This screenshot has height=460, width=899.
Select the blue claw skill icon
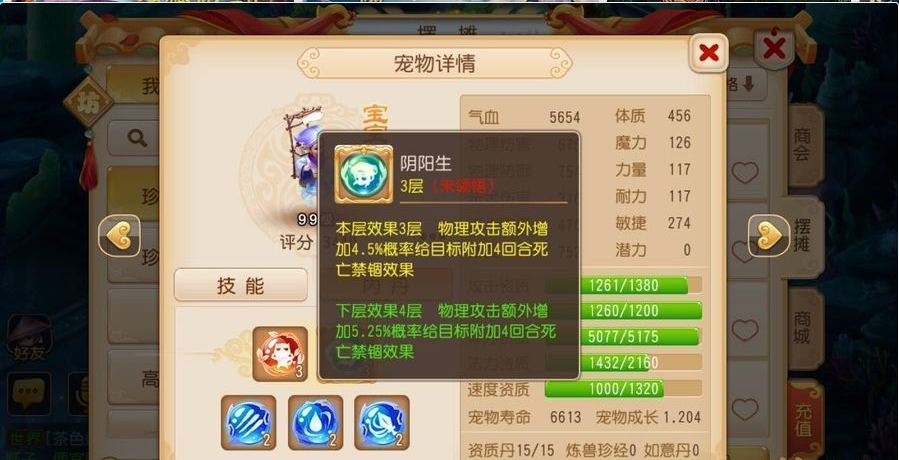tap(248, 423)
